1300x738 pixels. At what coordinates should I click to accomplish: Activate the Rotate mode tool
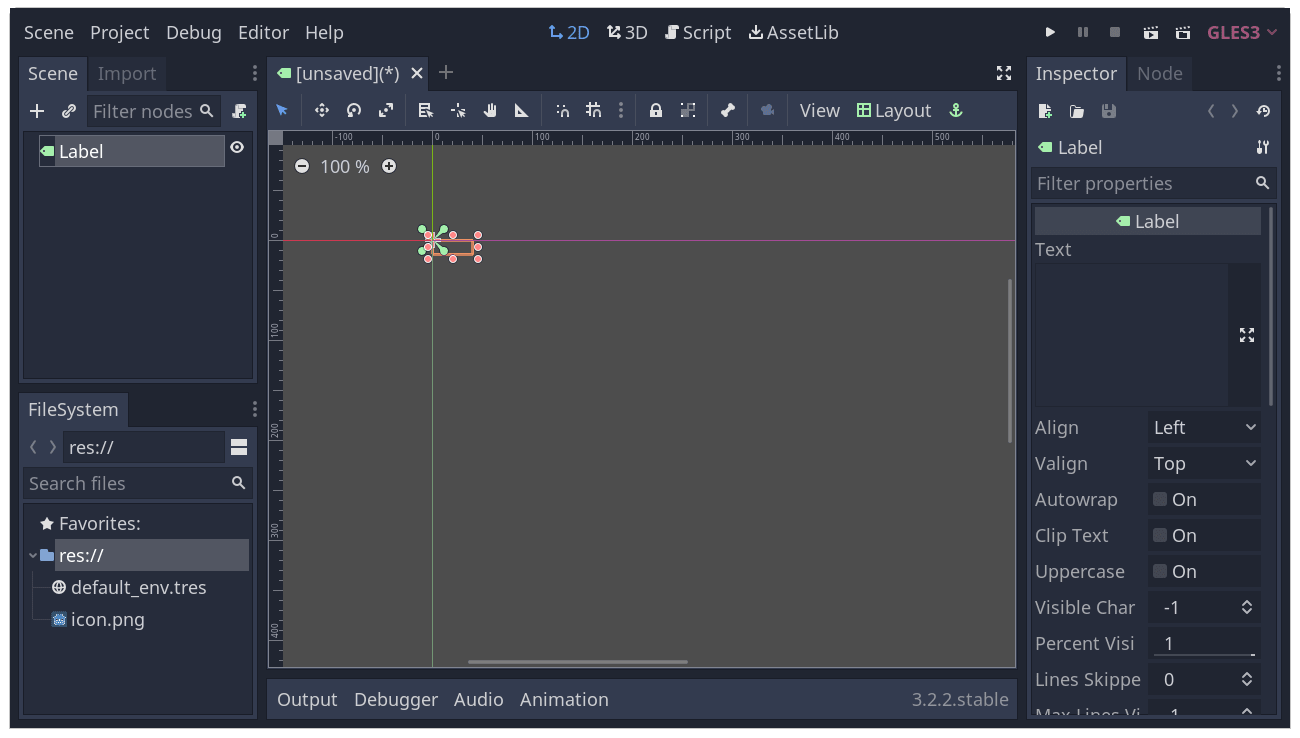click(353, 110)
